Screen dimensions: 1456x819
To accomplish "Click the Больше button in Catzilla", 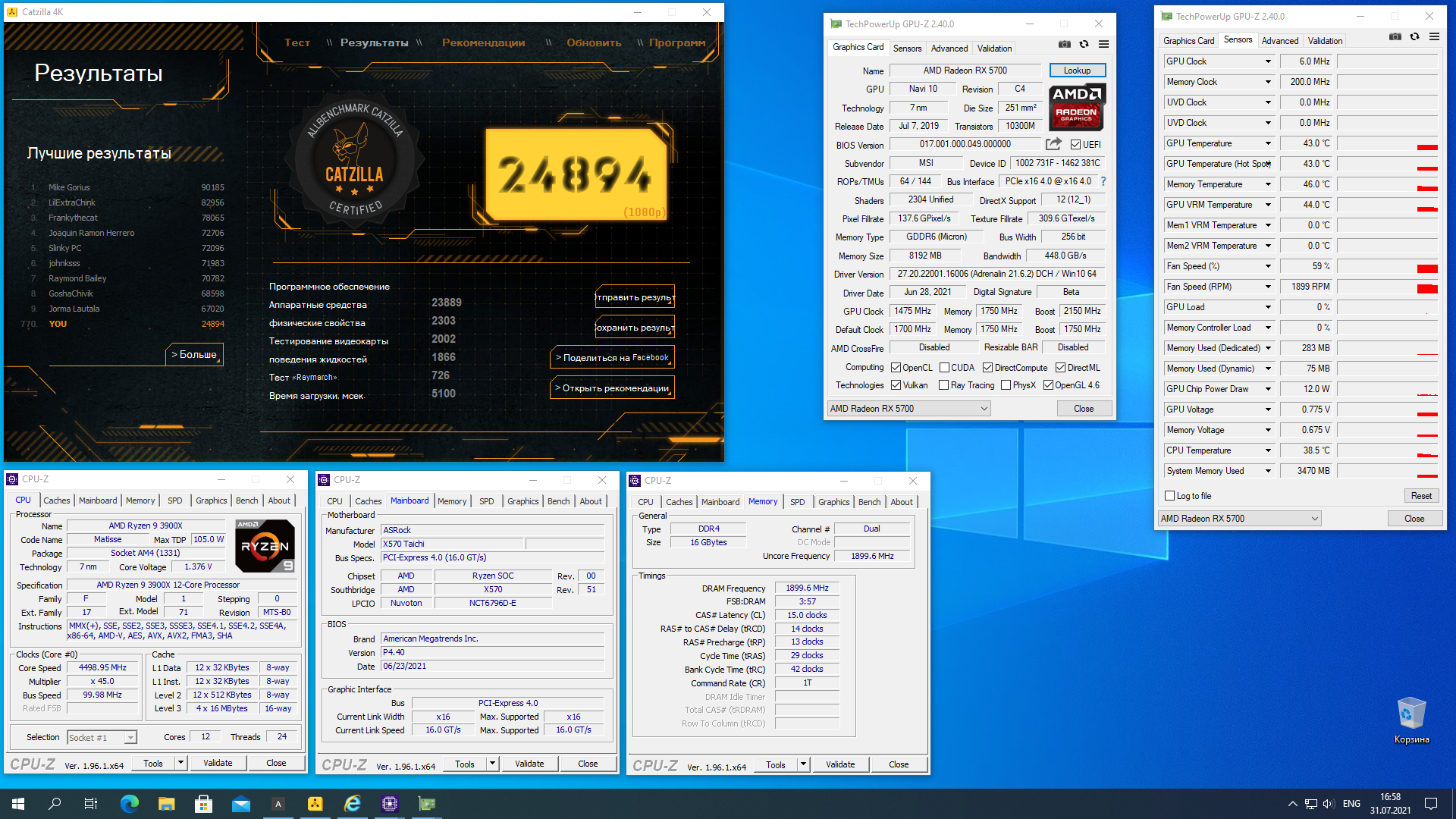I will point(194,354).
